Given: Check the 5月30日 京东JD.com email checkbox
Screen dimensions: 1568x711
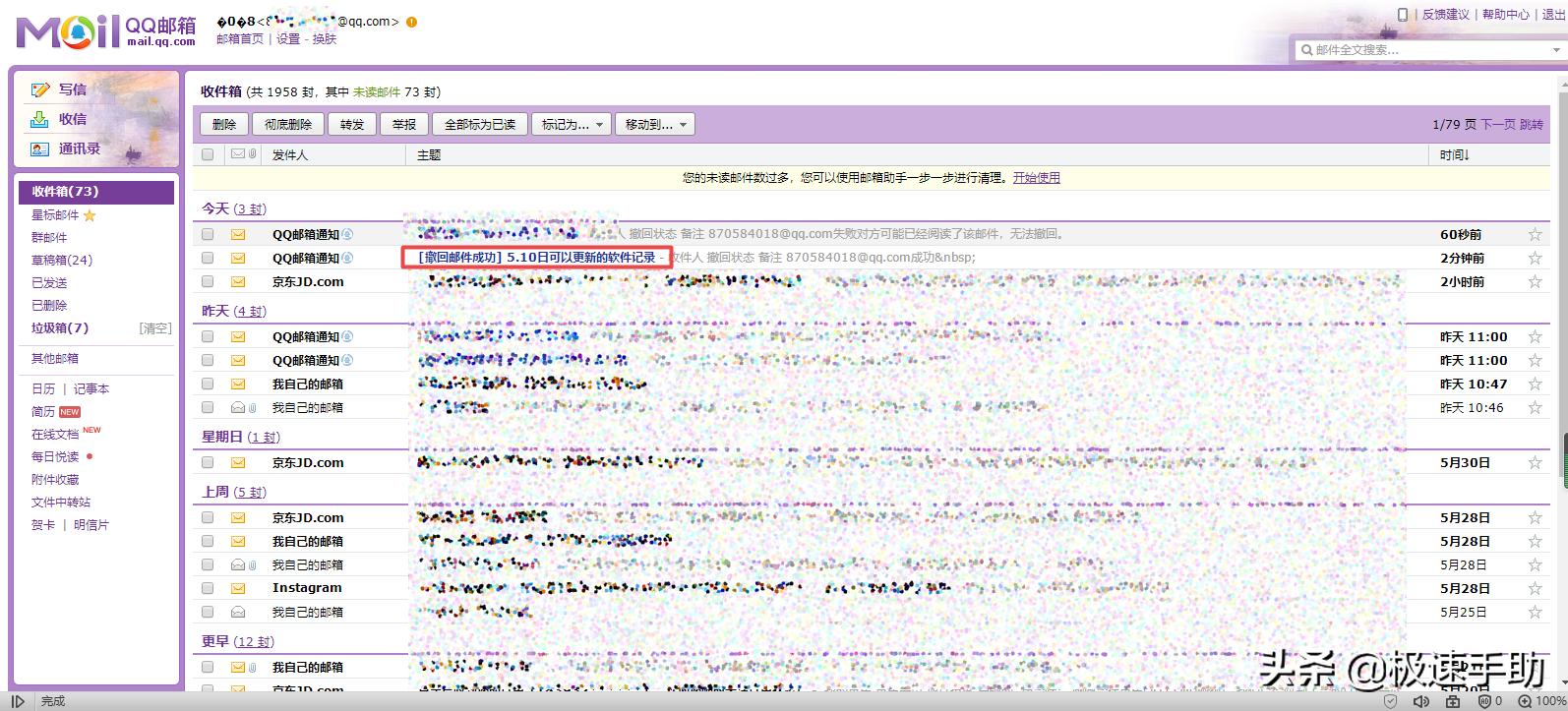Looking at the screenshot, I should coord(208,462).
